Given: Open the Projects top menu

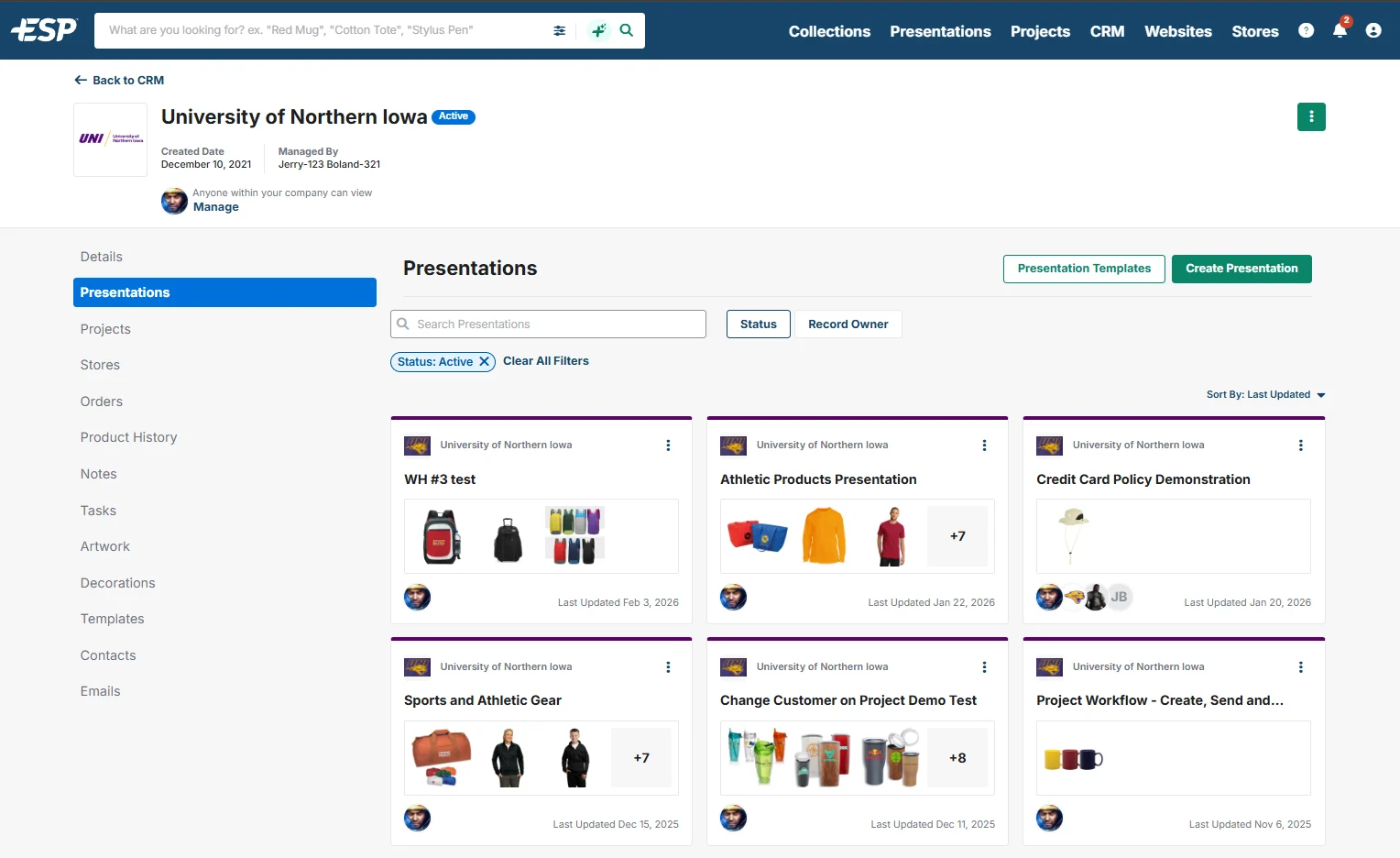Looking at the screenshot, I should tap(1040, 31).
